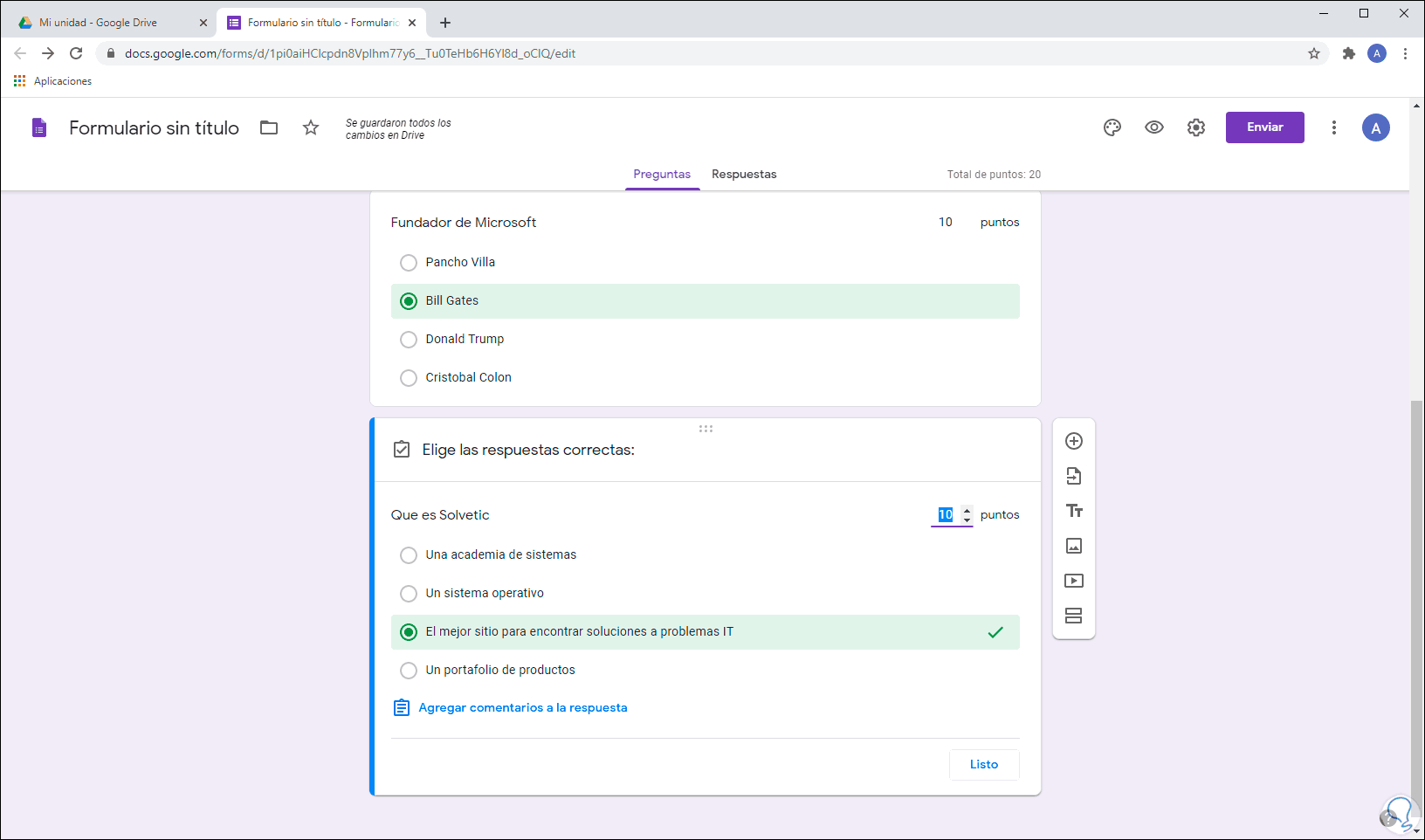
Task: Open the Chrome profile avatar in toolbar
Action: tap(1377, 53)
